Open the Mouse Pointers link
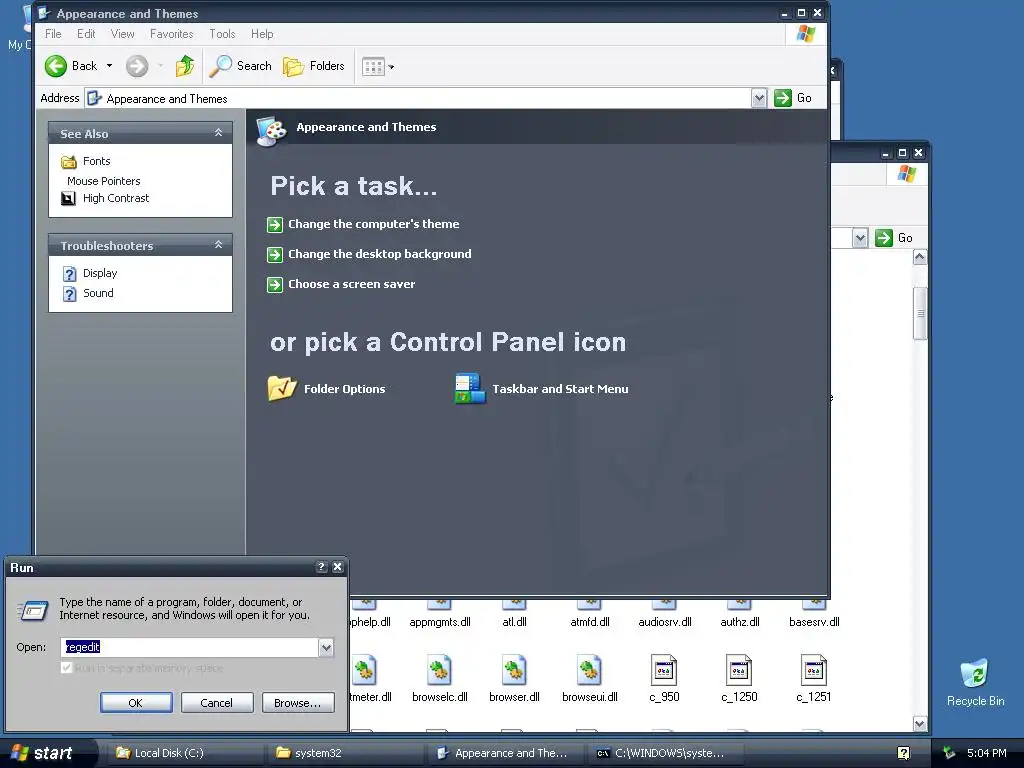 (x=104, y=181)
